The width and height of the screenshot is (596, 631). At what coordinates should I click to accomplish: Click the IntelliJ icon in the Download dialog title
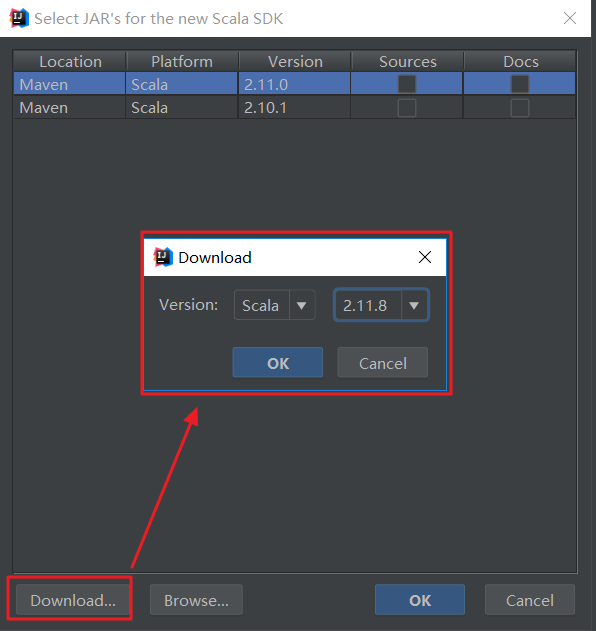pyautogui.click(x=163, y=257)
